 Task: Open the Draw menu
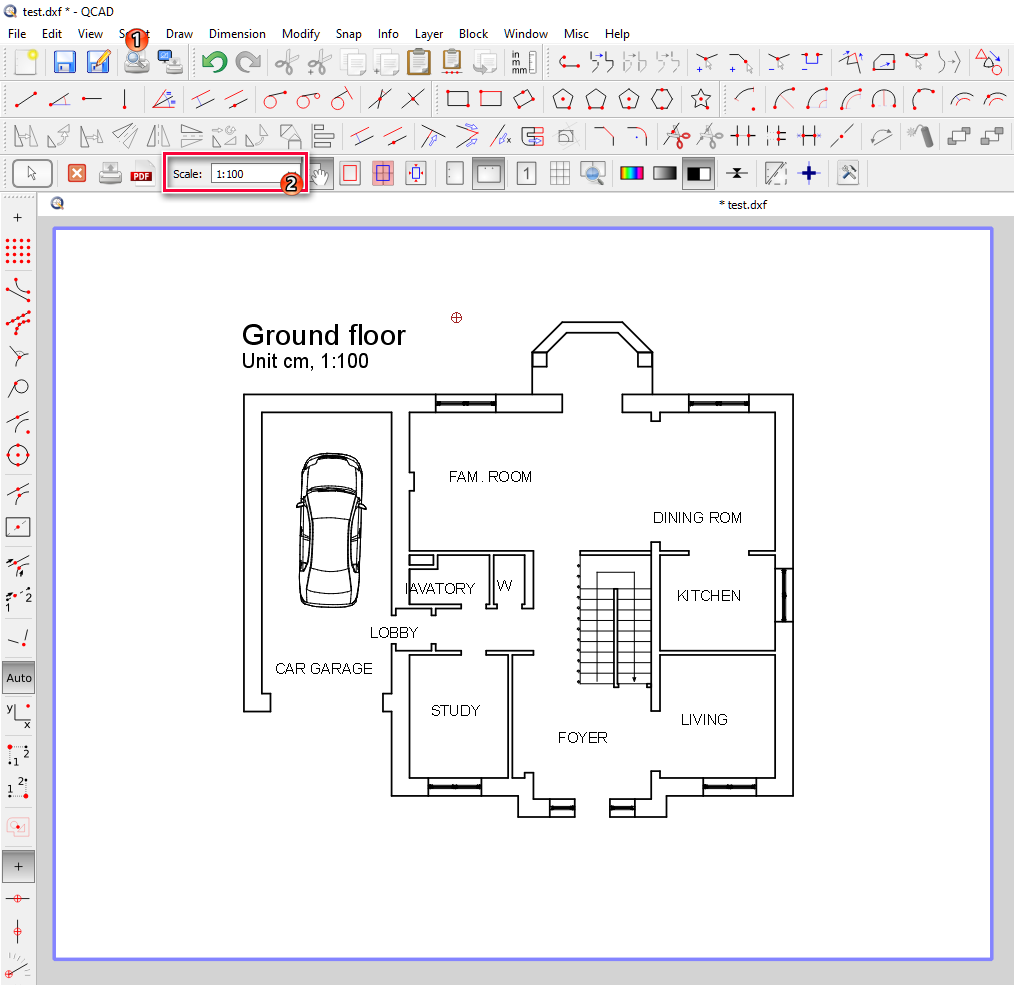click(x=179, y=34)
